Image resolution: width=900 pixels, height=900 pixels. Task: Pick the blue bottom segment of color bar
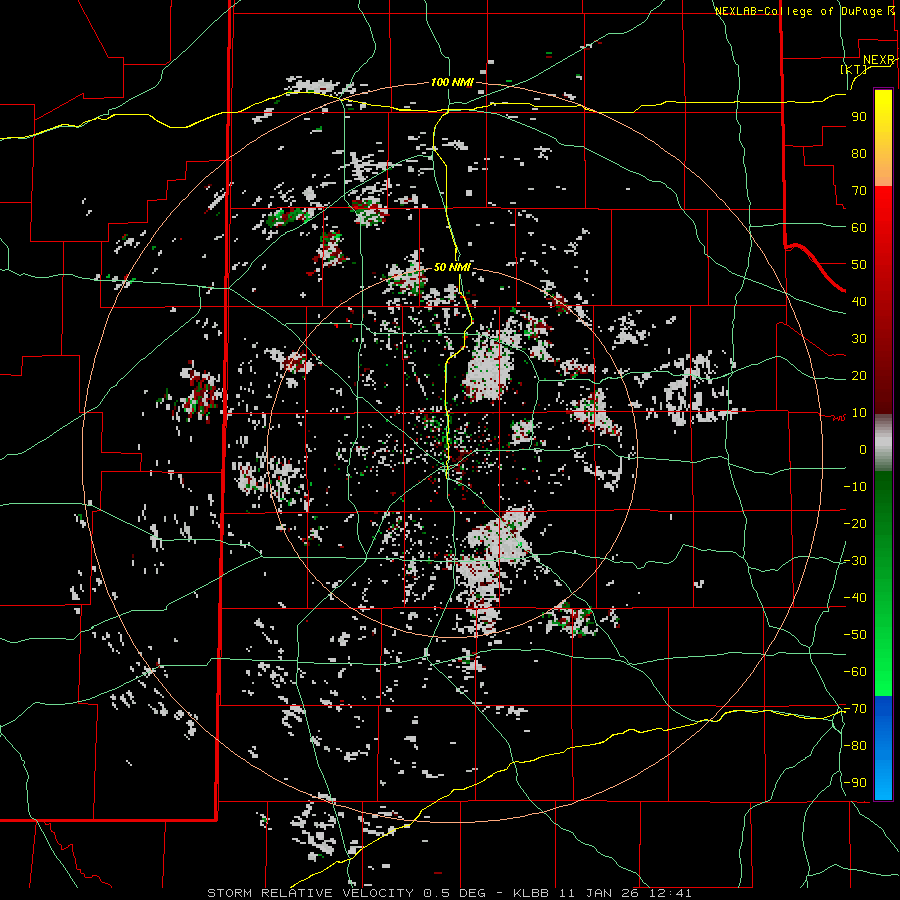[x=883, y=748]
